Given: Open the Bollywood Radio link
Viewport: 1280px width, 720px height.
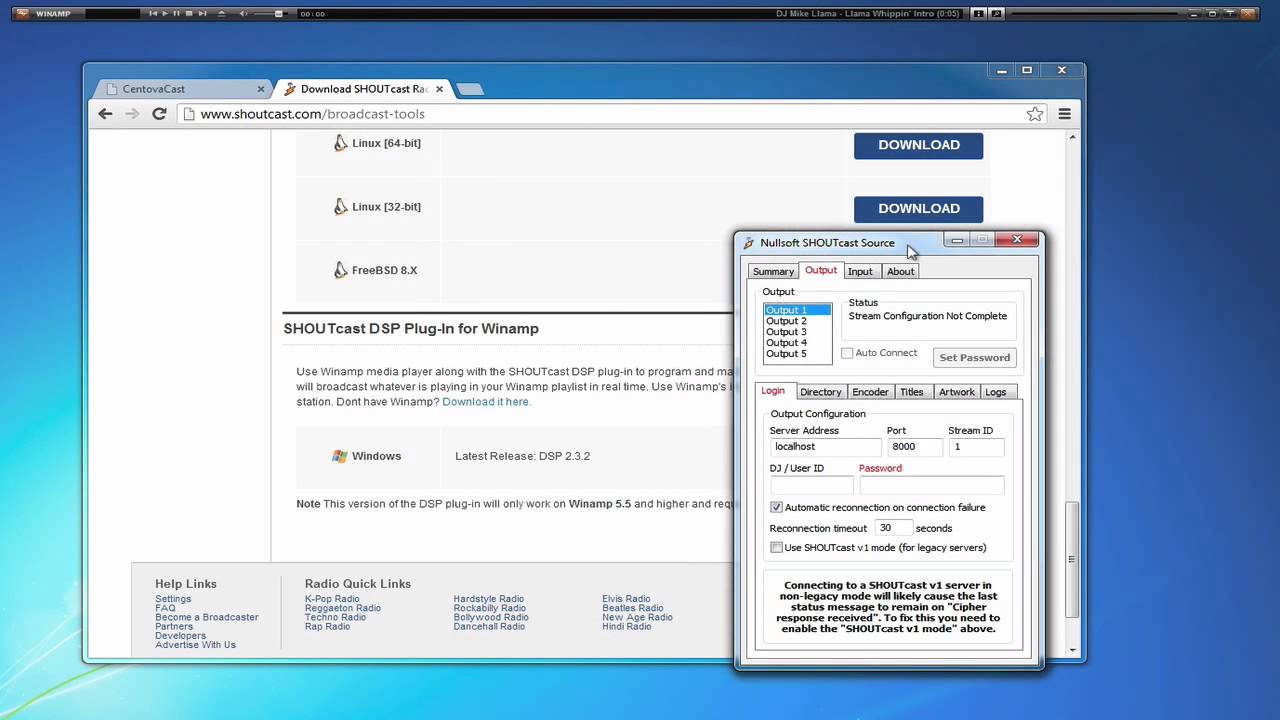Looking at the screenshot, I should point(491,617).
